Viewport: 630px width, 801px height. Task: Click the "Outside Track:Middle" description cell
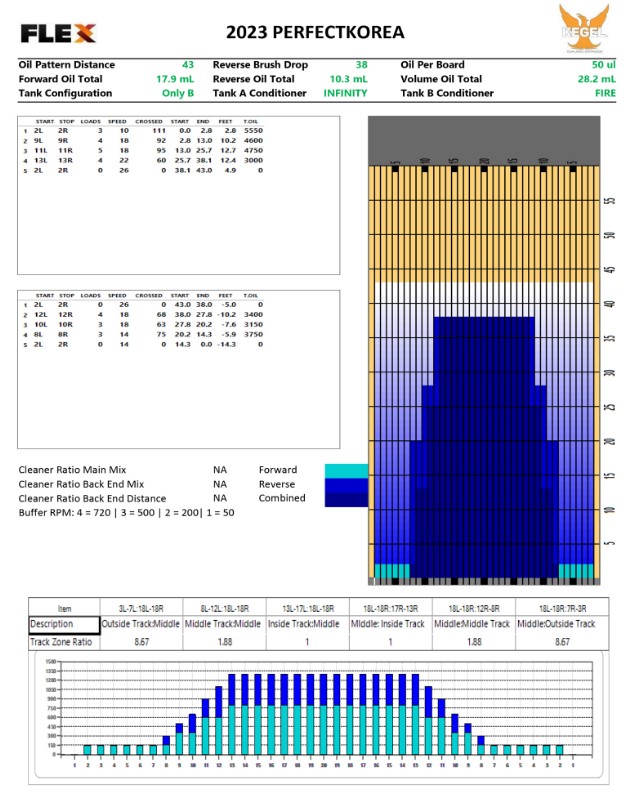pos(141,624)
